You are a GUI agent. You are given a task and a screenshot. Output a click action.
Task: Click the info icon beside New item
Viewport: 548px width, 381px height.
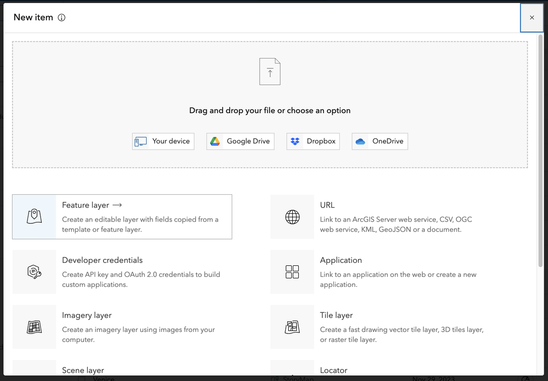pos(62,17)
